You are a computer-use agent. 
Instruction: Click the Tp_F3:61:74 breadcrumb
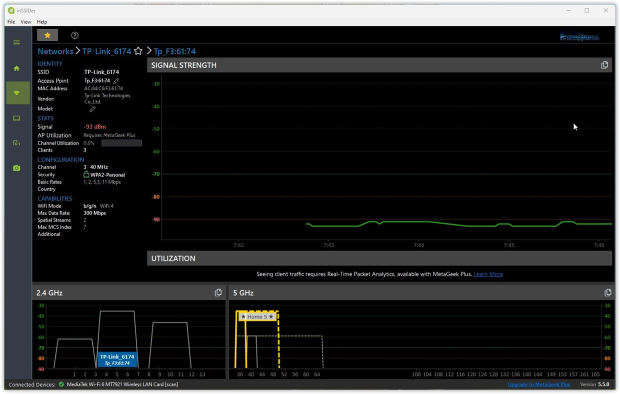[175, 51]
